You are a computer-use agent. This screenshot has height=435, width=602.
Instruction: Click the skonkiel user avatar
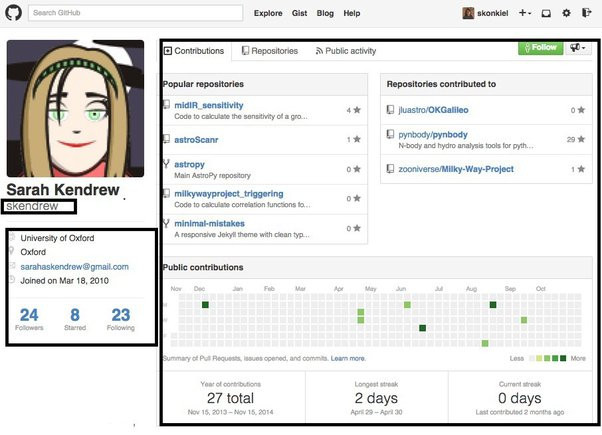point(468,14)
